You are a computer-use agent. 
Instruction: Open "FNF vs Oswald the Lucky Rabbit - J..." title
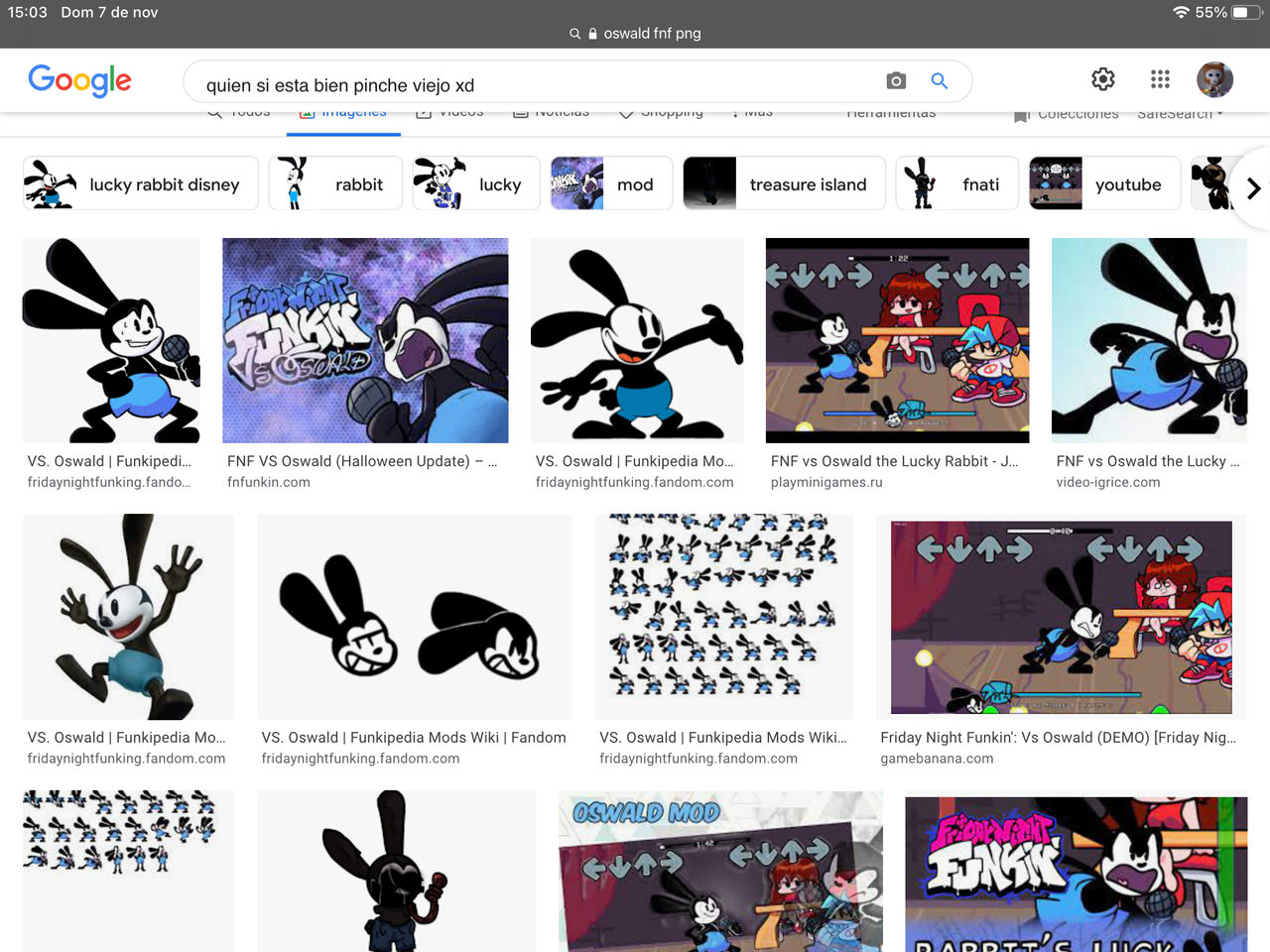coord(895,461)
